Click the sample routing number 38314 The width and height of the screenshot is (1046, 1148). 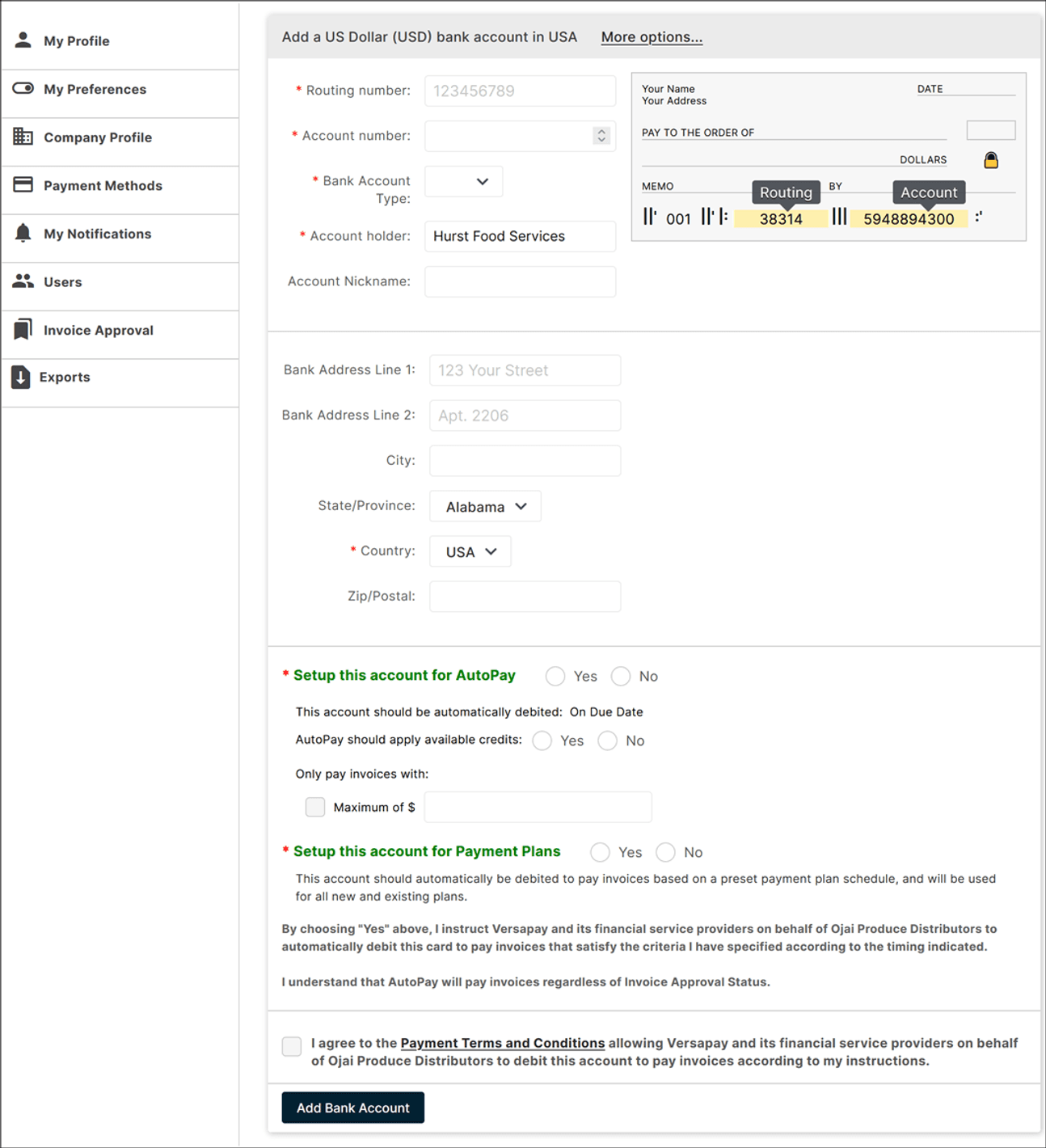781,218
